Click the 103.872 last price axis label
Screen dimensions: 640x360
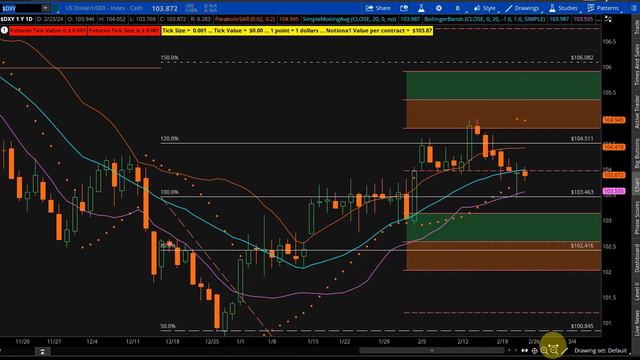[614, 175]
